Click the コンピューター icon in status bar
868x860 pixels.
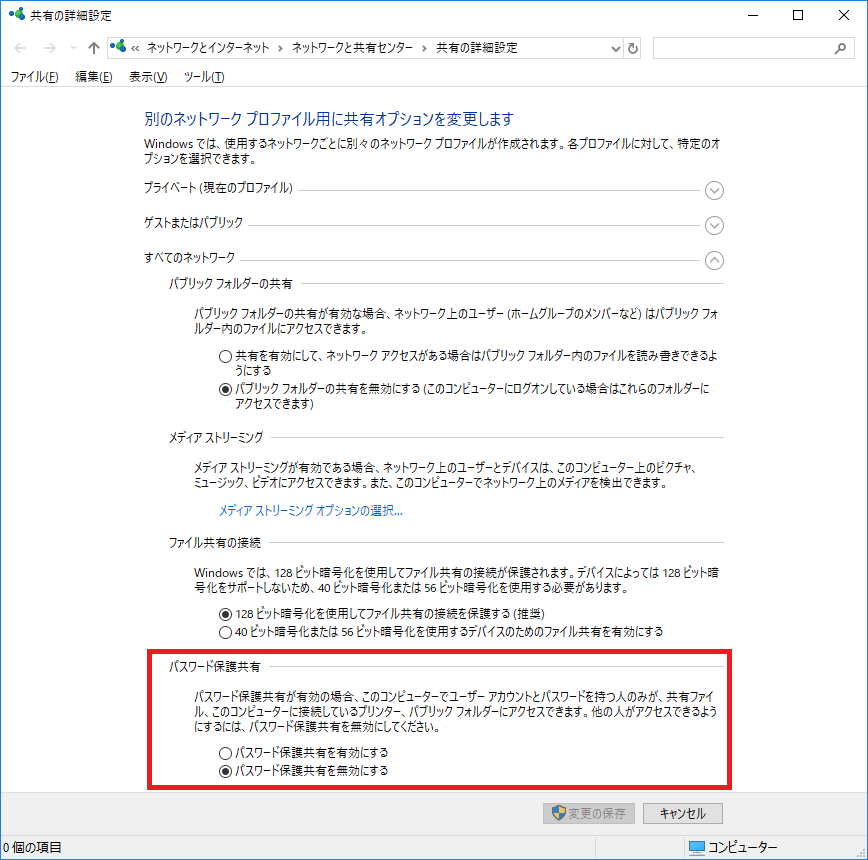pos(696,847)
